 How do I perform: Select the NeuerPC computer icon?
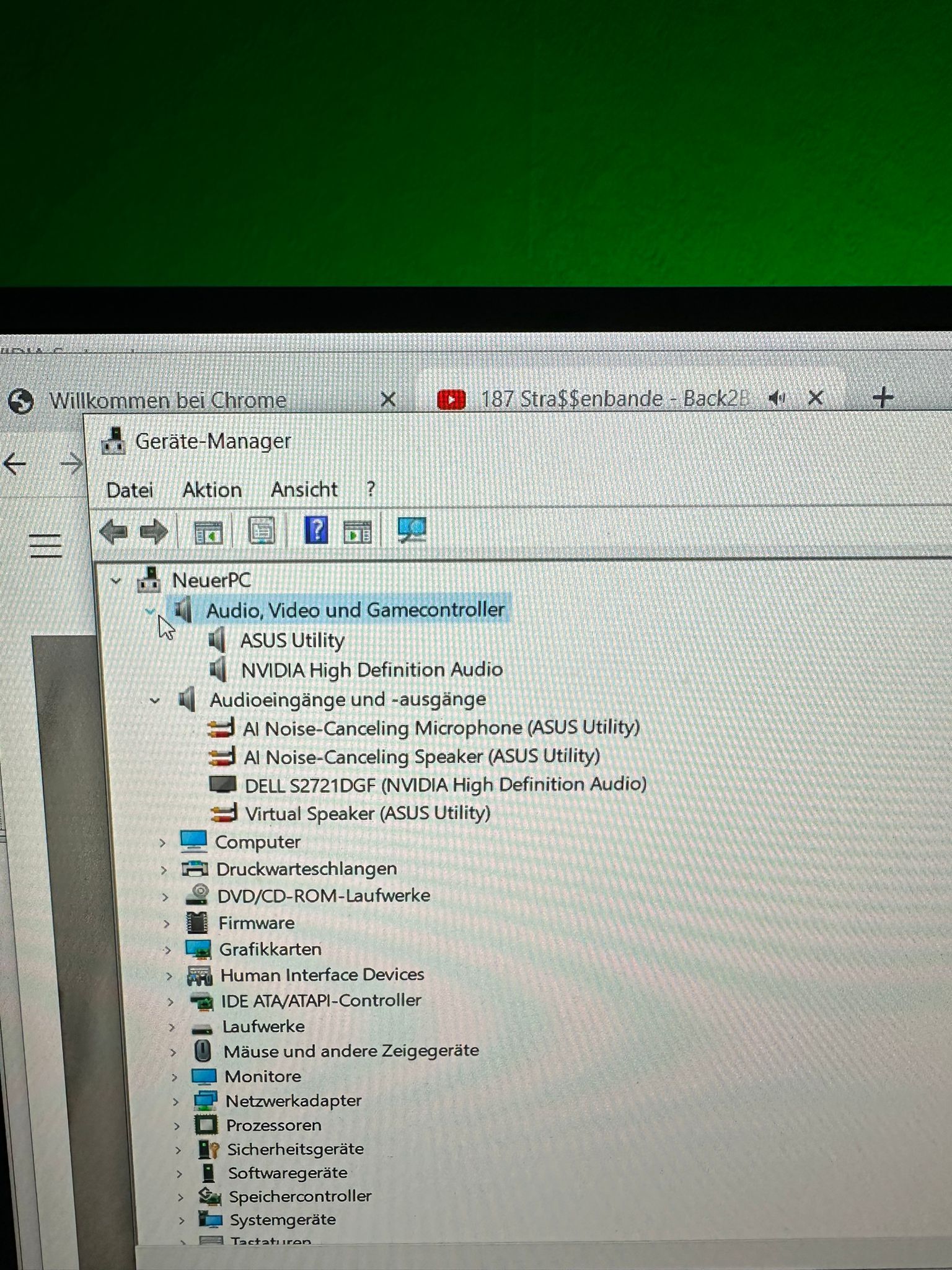[x=149, y=579]
